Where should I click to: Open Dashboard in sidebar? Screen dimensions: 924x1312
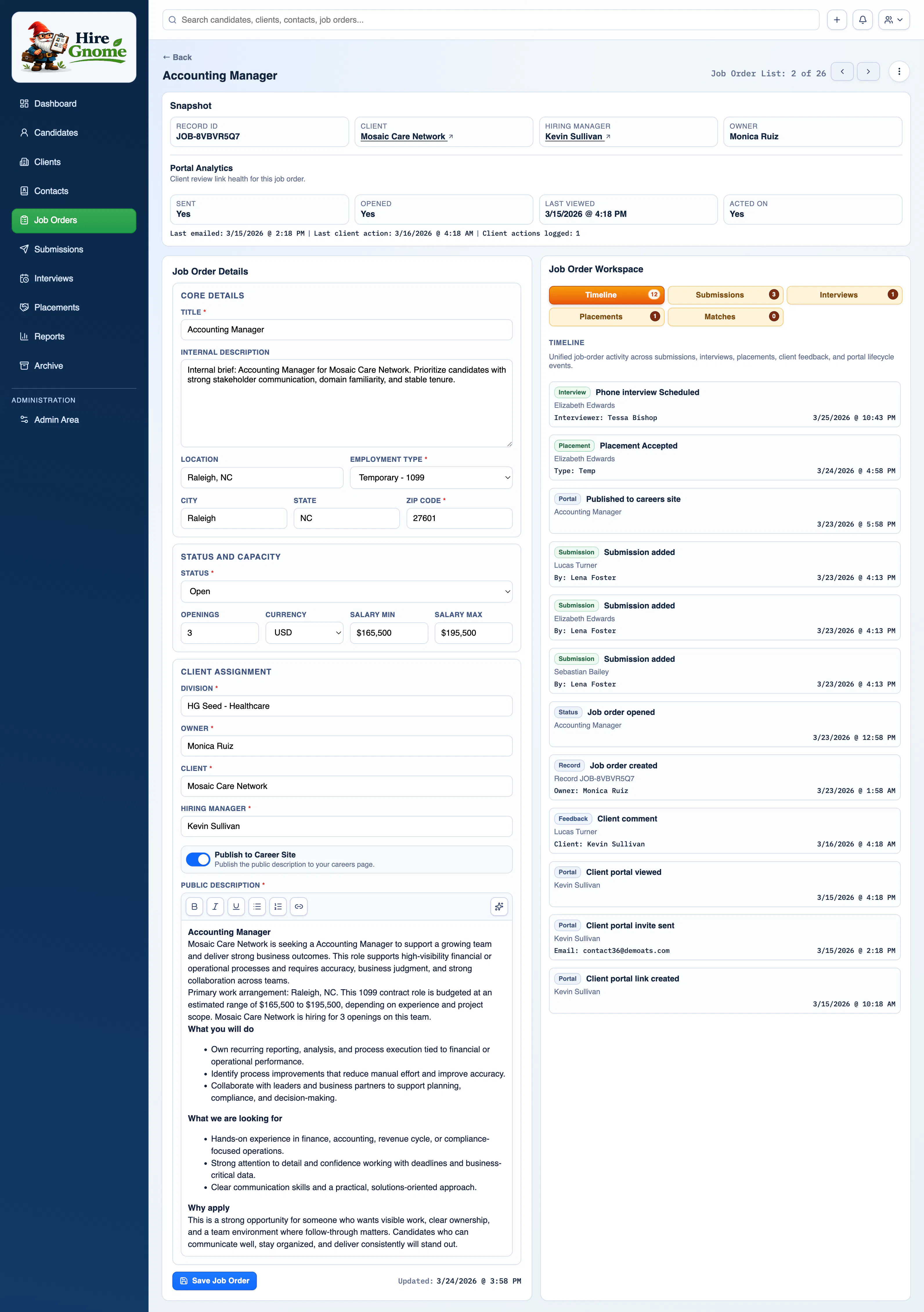click(x=74, y=103)
